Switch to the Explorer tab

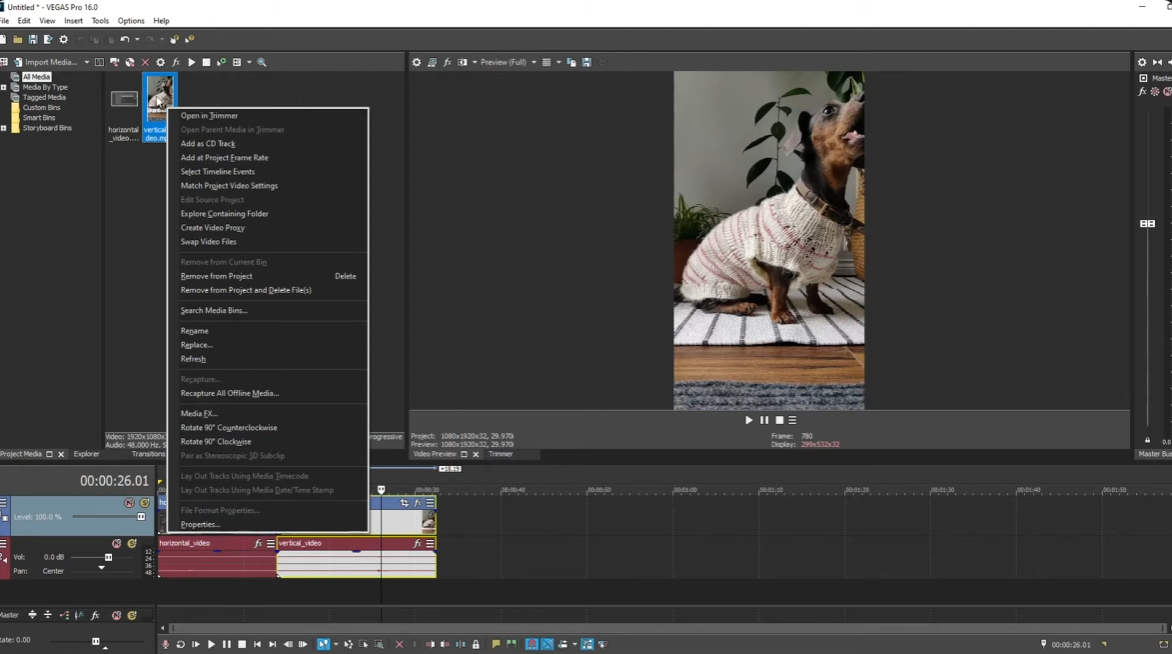click(86, 454)
